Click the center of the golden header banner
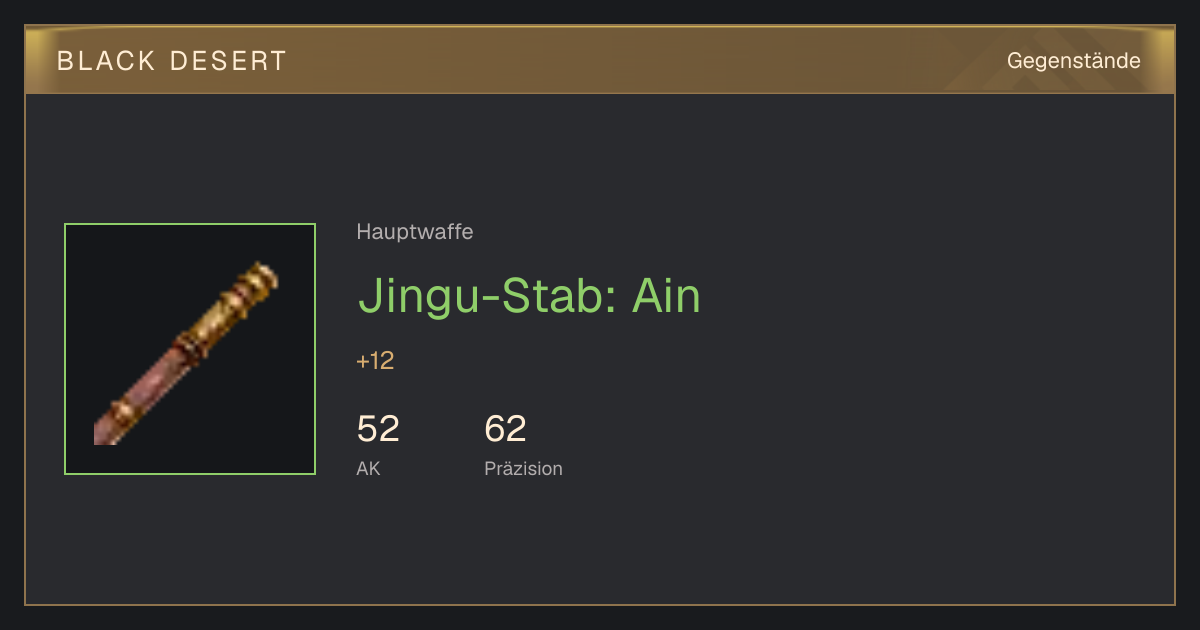The image size is (1200, 630). [600, 60]
